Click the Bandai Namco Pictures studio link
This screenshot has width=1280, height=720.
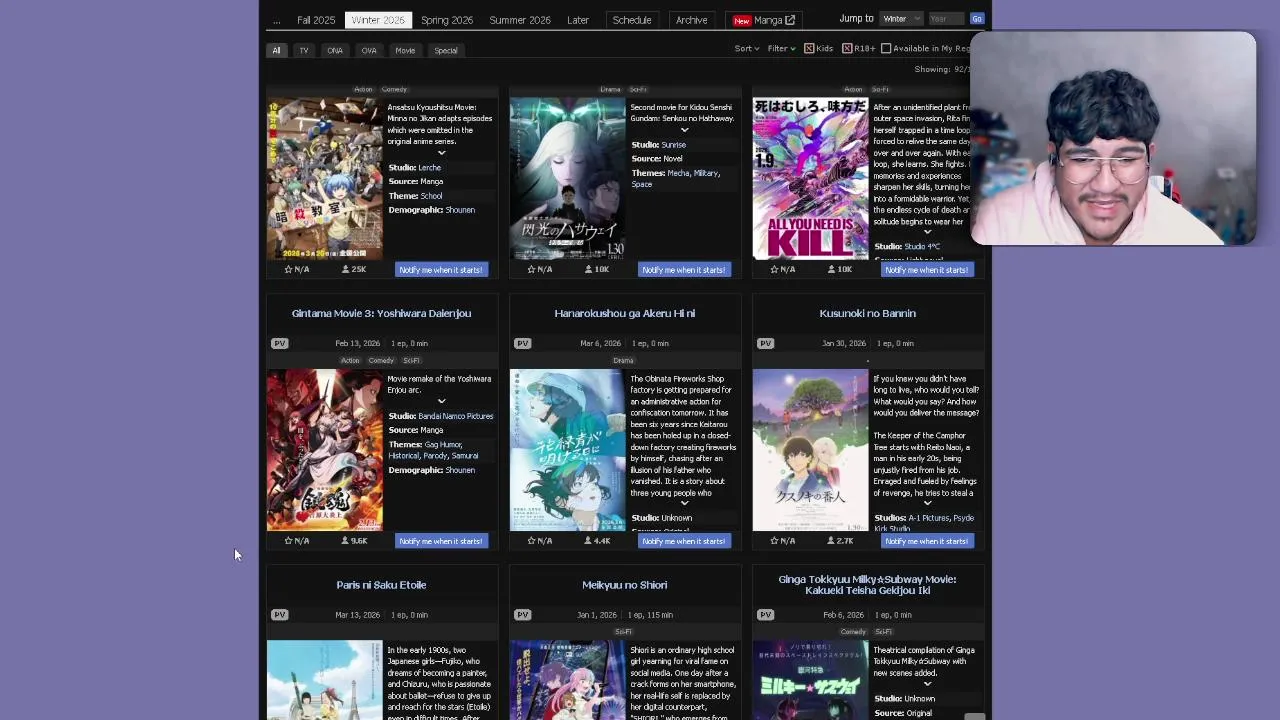click(456, 416)
